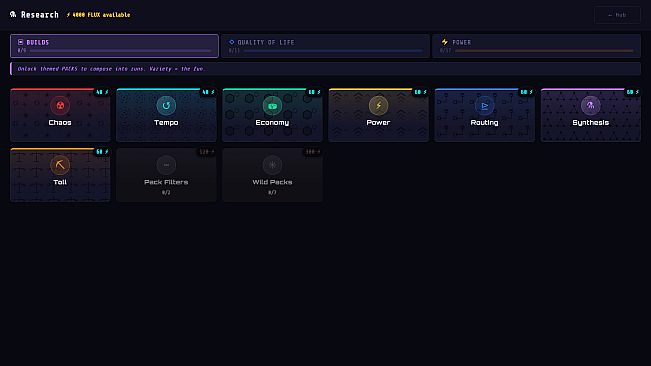Click the "Pack Filters" label

click(x=166, y=182)
